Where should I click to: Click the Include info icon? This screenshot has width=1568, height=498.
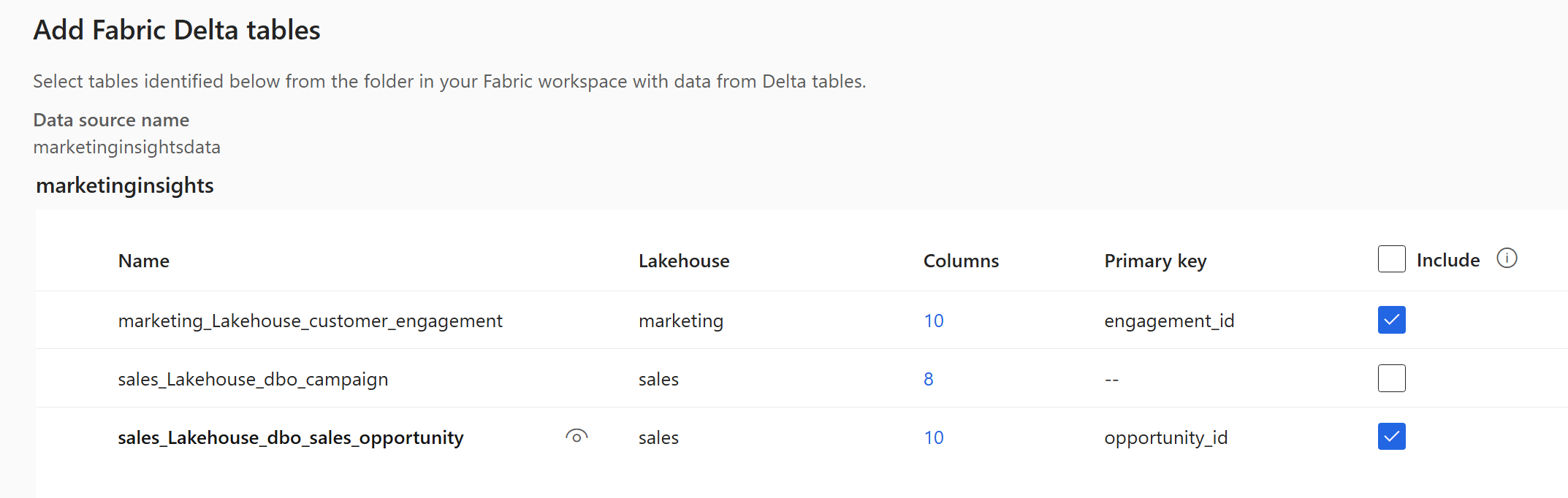pos(1507,258)
